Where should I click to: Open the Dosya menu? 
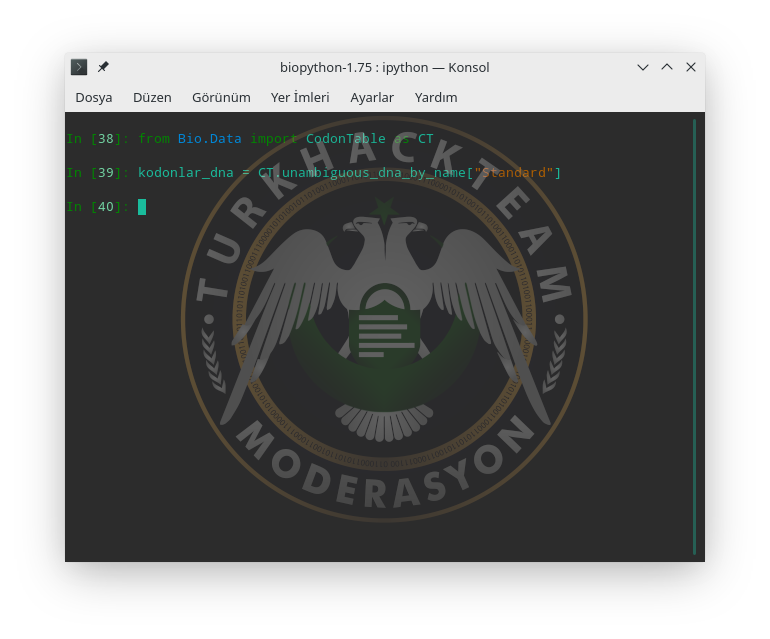coord(94,97)
